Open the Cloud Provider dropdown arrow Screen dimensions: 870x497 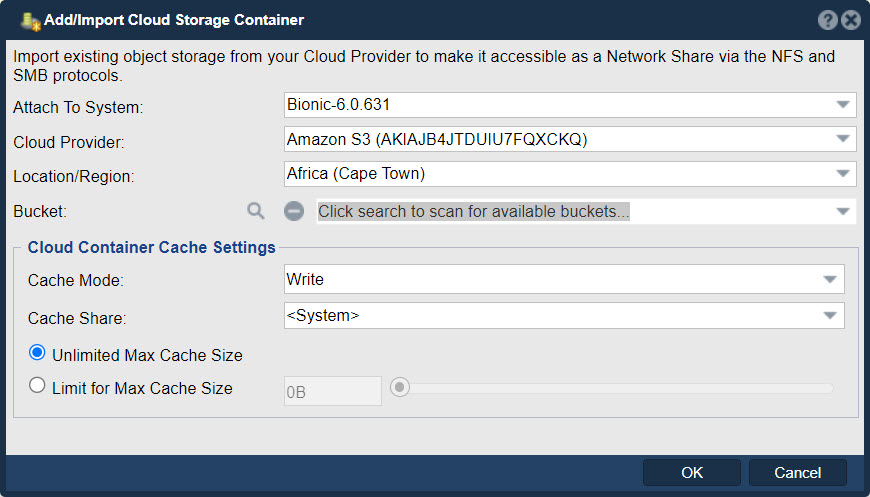pos(843,139)
